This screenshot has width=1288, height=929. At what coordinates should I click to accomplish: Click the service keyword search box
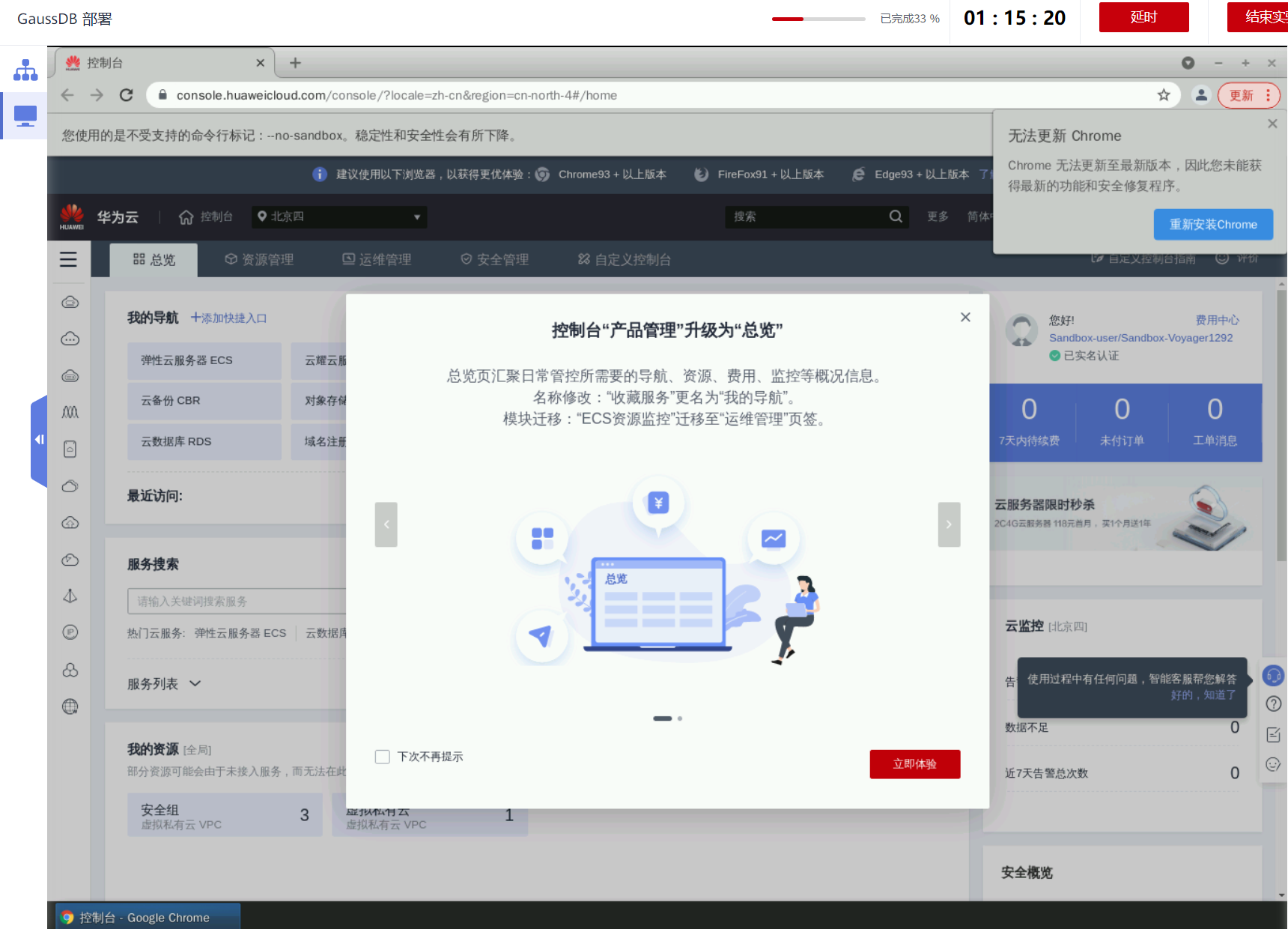pyautogui.click(x=237, y=602)
